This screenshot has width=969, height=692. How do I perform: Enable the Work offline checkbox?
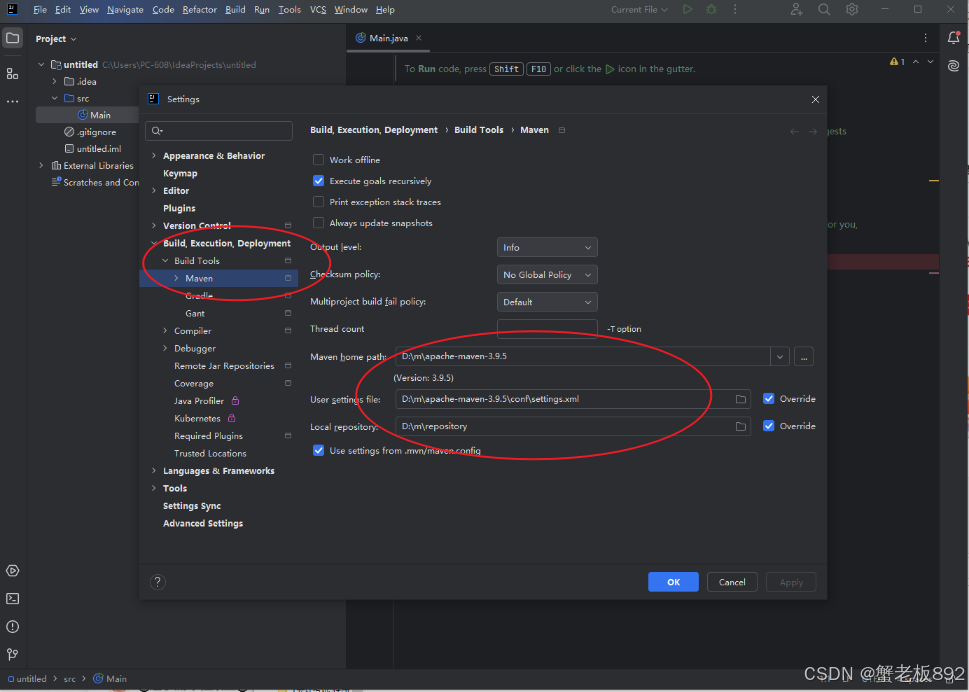coord(318,159)
